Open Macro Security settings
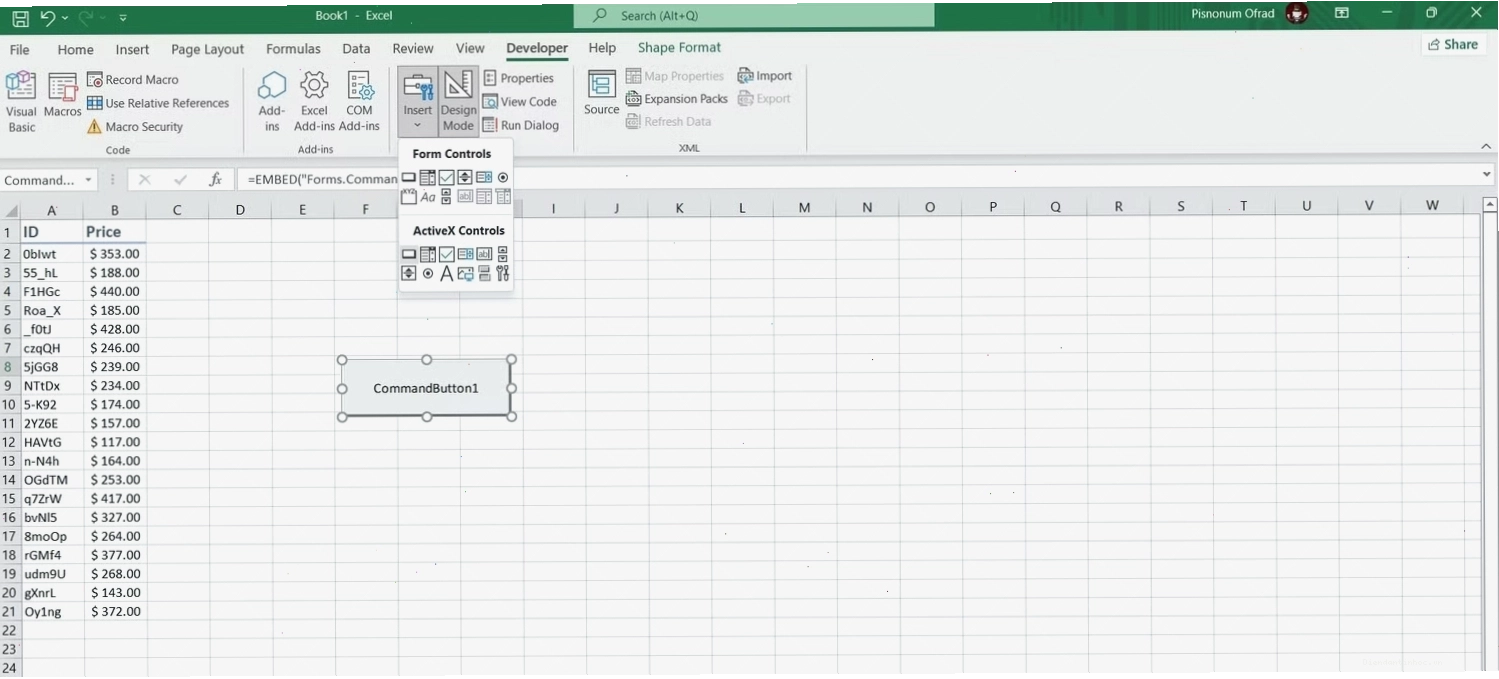Screen dimensions: 1499x679 pos(135,127)
